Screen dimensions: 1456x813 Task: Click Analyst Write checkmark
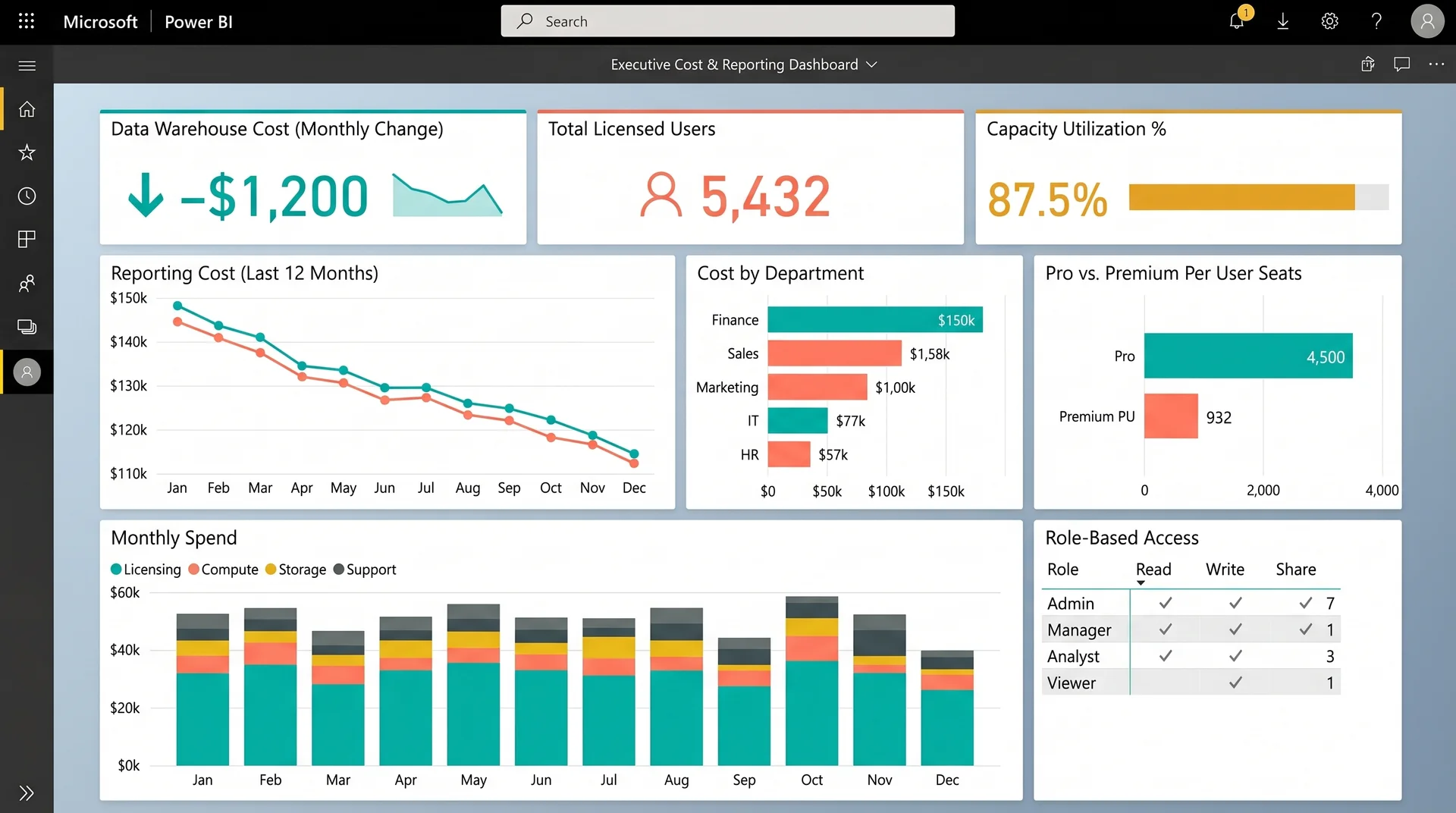[x=1235, y=656]
